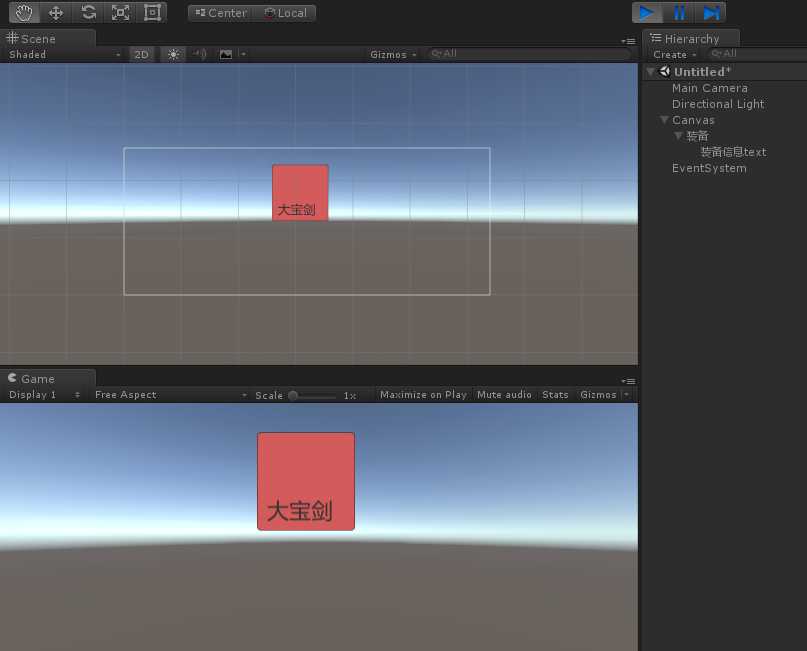Toggle Mute audio in Game view
The image size is (807, 651).
pos(504,395)
